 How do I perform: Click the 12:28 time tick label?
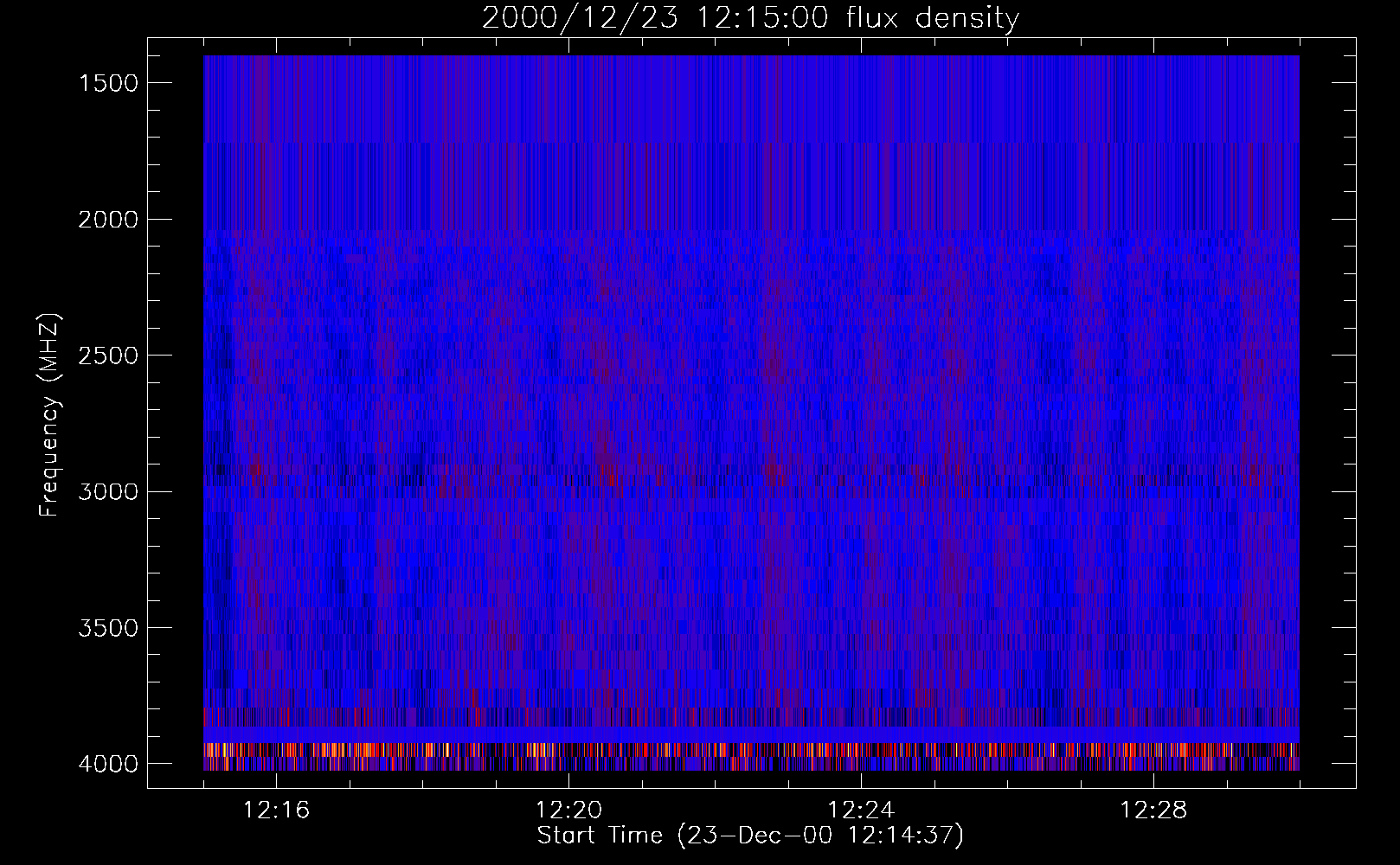click(1153, 811)
